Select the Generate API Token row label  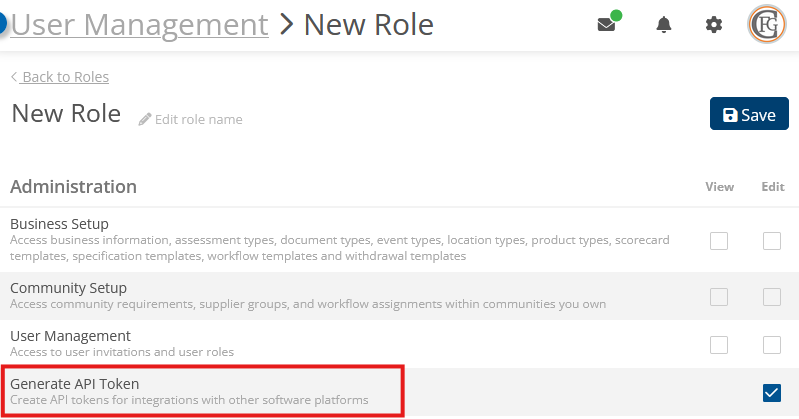[75, 383]
